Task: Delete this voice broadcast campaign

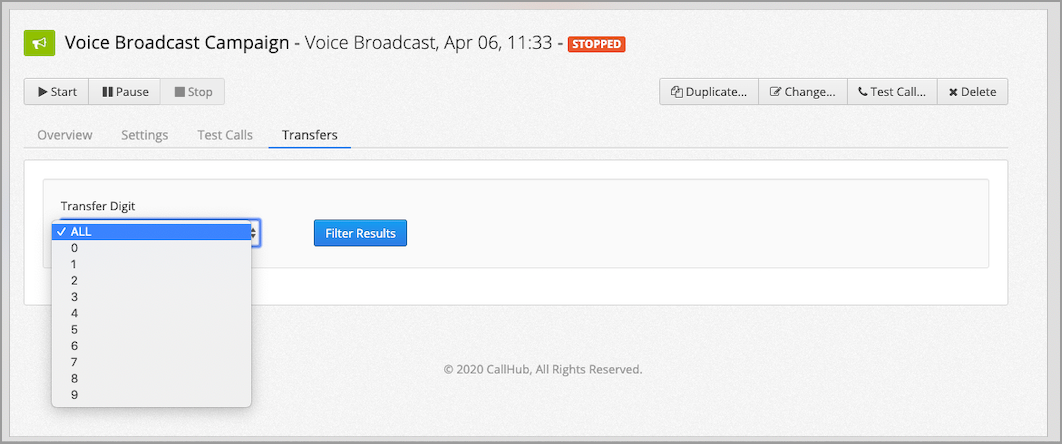Action: pyautogui.click(x=973, y=92)
